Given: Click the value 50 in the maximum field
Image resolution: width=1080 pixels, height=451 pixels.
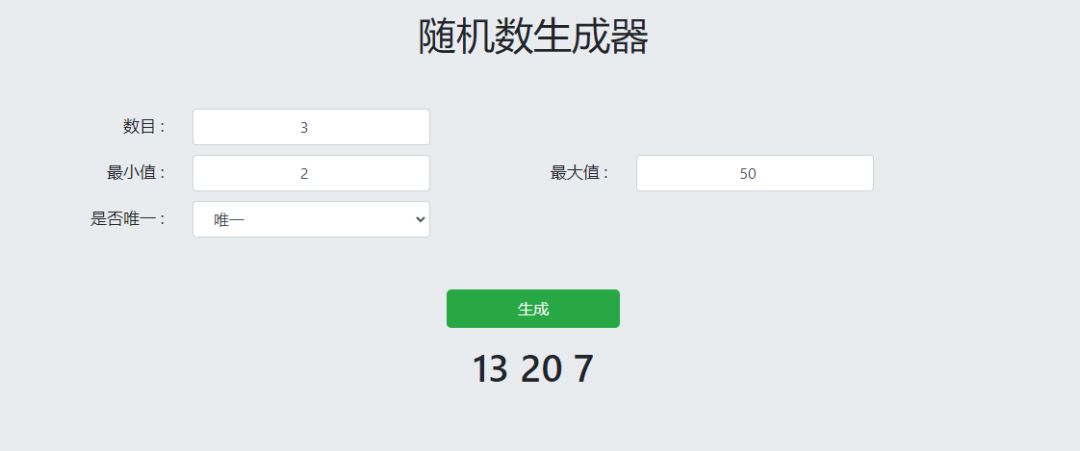Looking at the screenshot, I should (748, 174).
